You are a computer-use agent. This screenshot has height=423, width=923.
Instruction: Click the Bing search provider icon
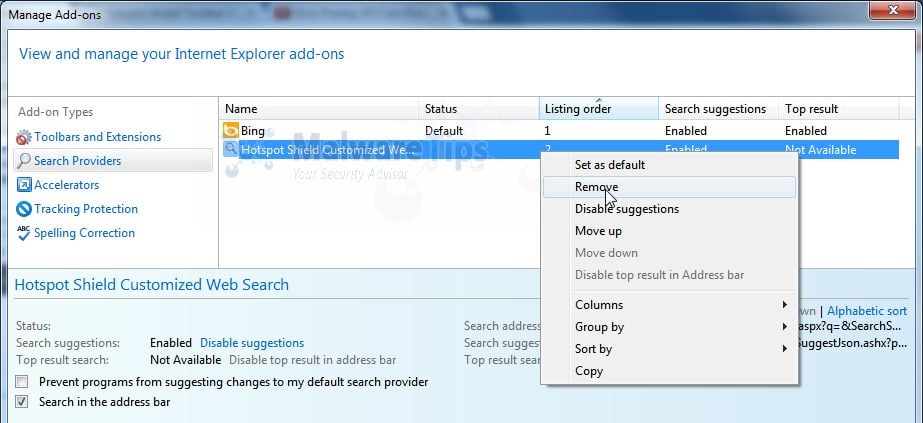231,131
